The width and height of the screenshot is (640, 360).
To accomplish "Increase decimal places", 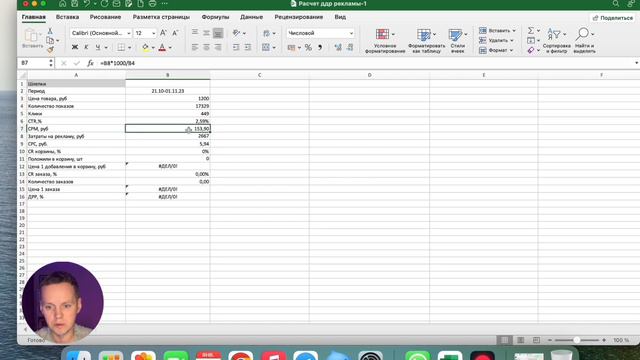I will pos(338,48).
